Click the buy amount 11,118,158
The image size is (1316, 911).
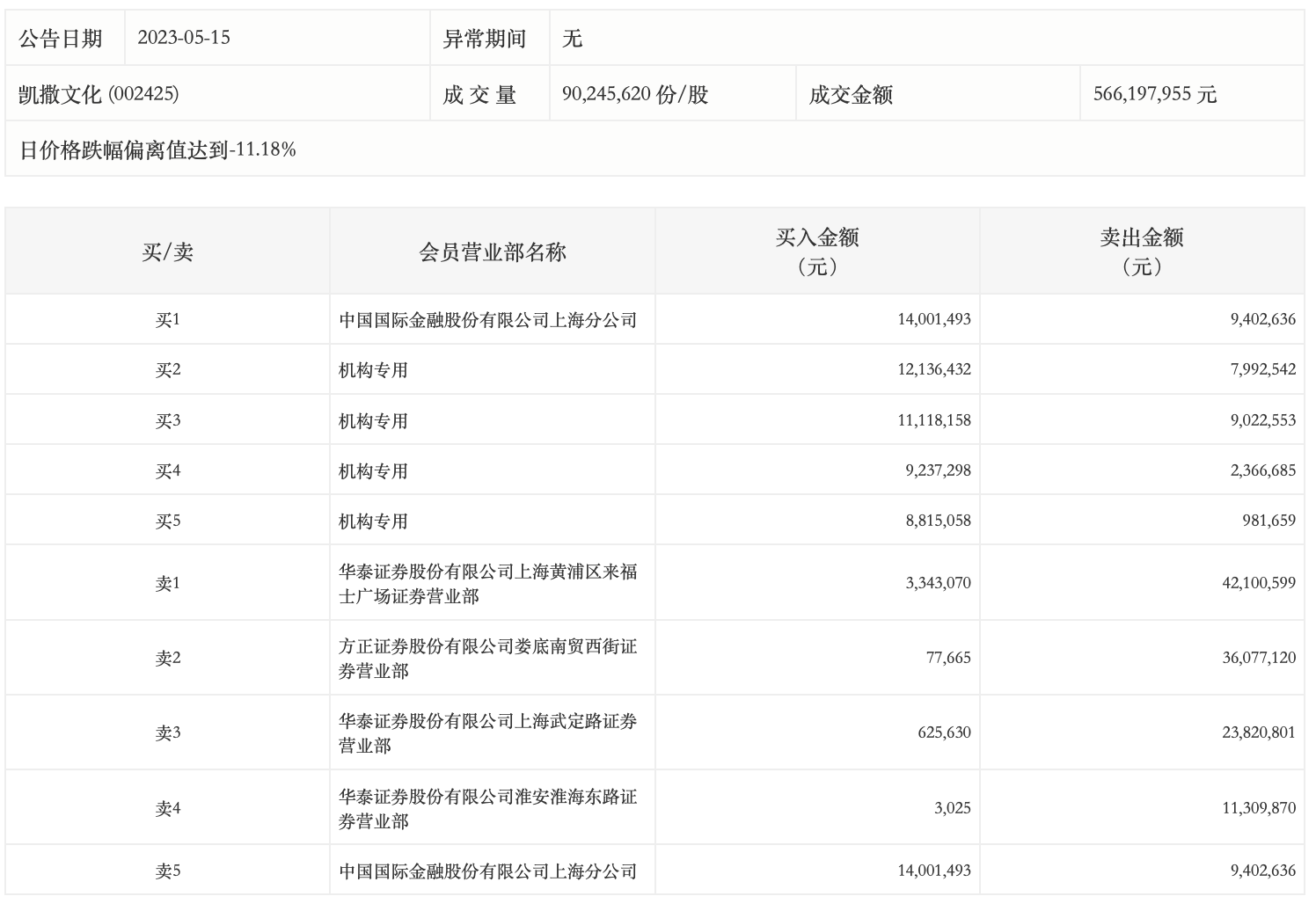pyautogui.click(x=934, y=420)
